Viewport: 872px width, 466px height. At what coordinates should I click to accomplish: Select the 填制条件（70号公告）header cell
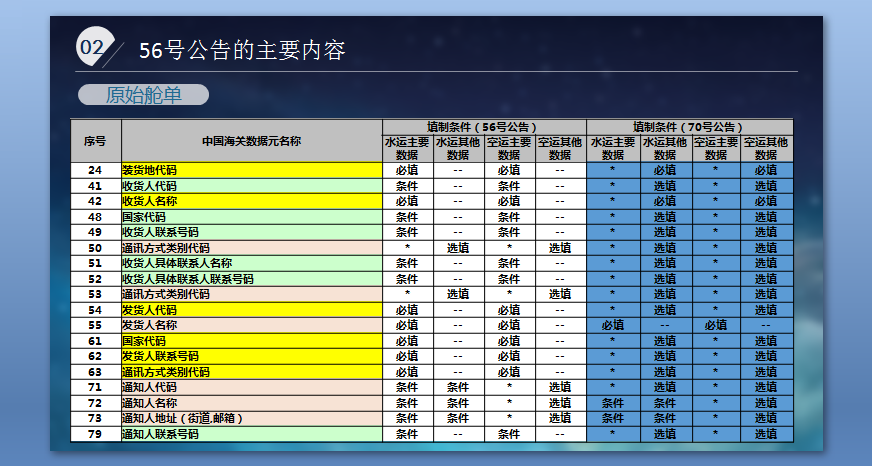coord(690,127)
